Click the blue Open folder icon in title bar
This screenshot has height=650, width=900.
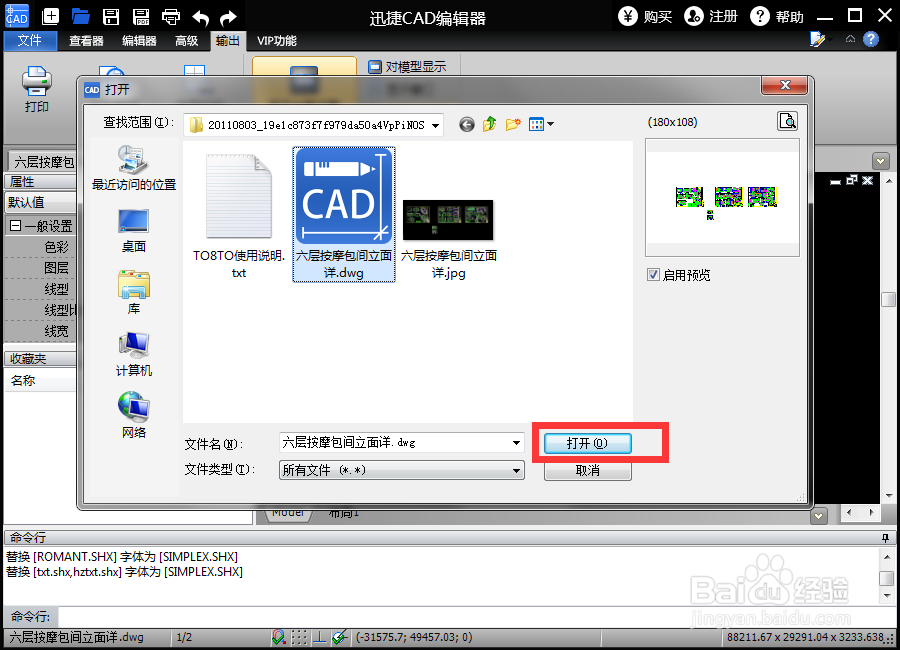pos(80,16)
